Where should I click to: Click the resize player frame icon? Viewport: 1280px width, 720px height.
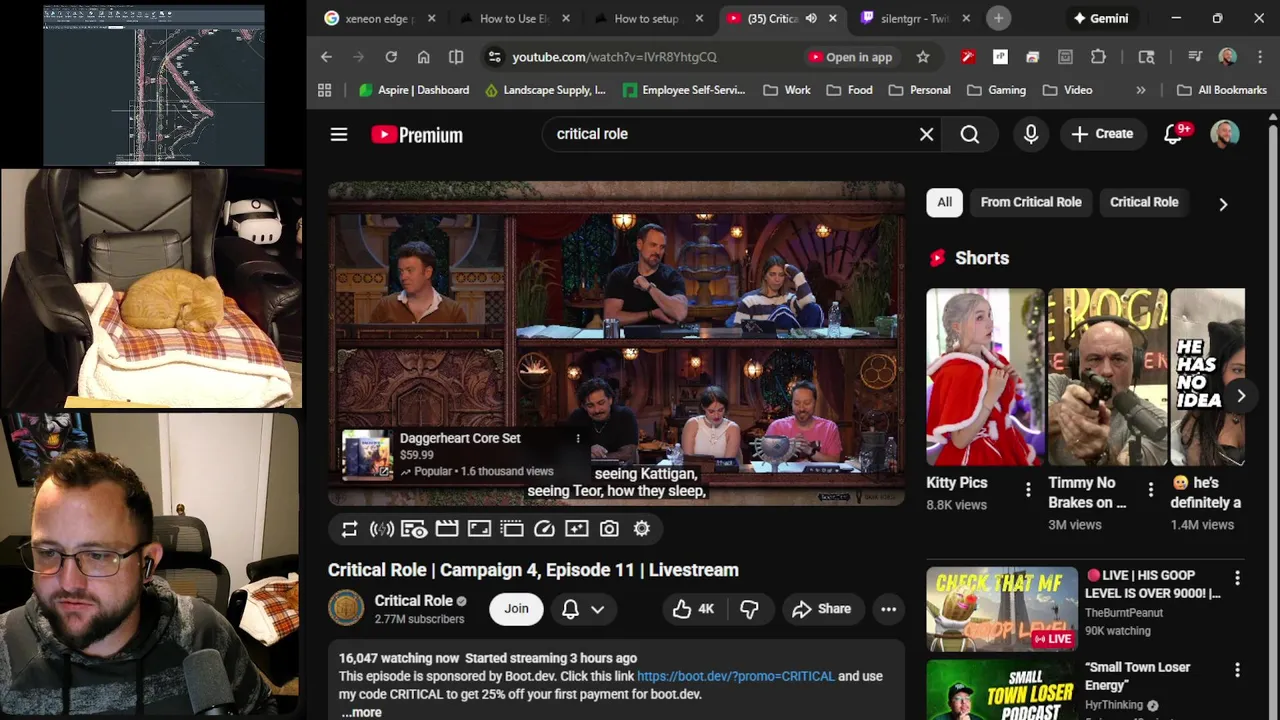(479, 529)
